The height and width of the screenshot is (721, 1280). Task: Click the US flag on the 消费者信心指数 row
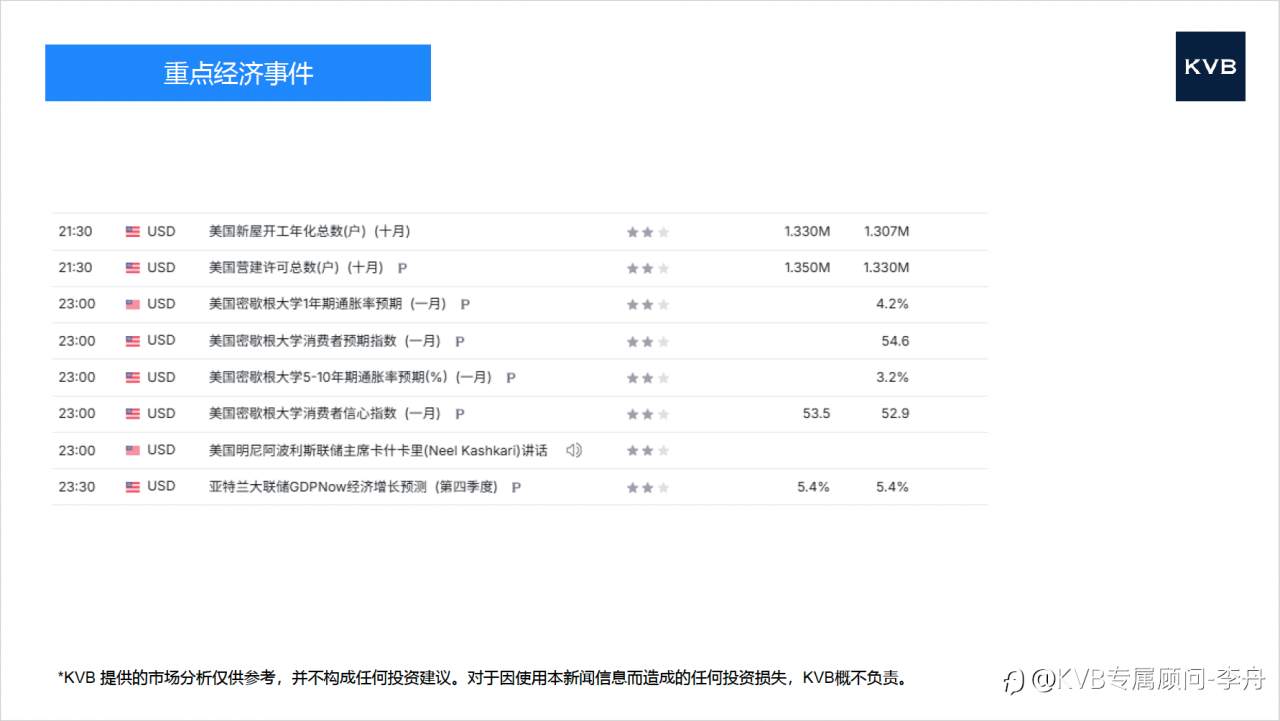click(x=132, y=413)
